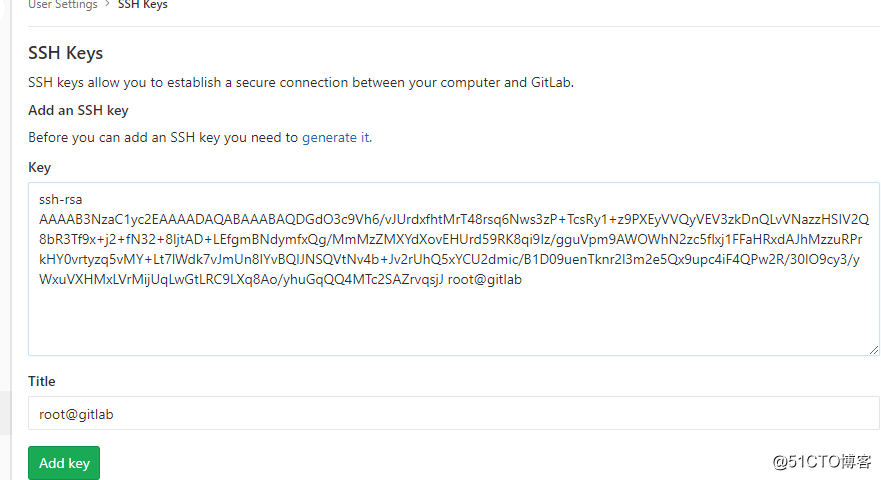Image resolution: width=881 pixels, height=480 pixels.
Task: Place cursor at root@gitlab ending the key
Action: tap(484, 279)
